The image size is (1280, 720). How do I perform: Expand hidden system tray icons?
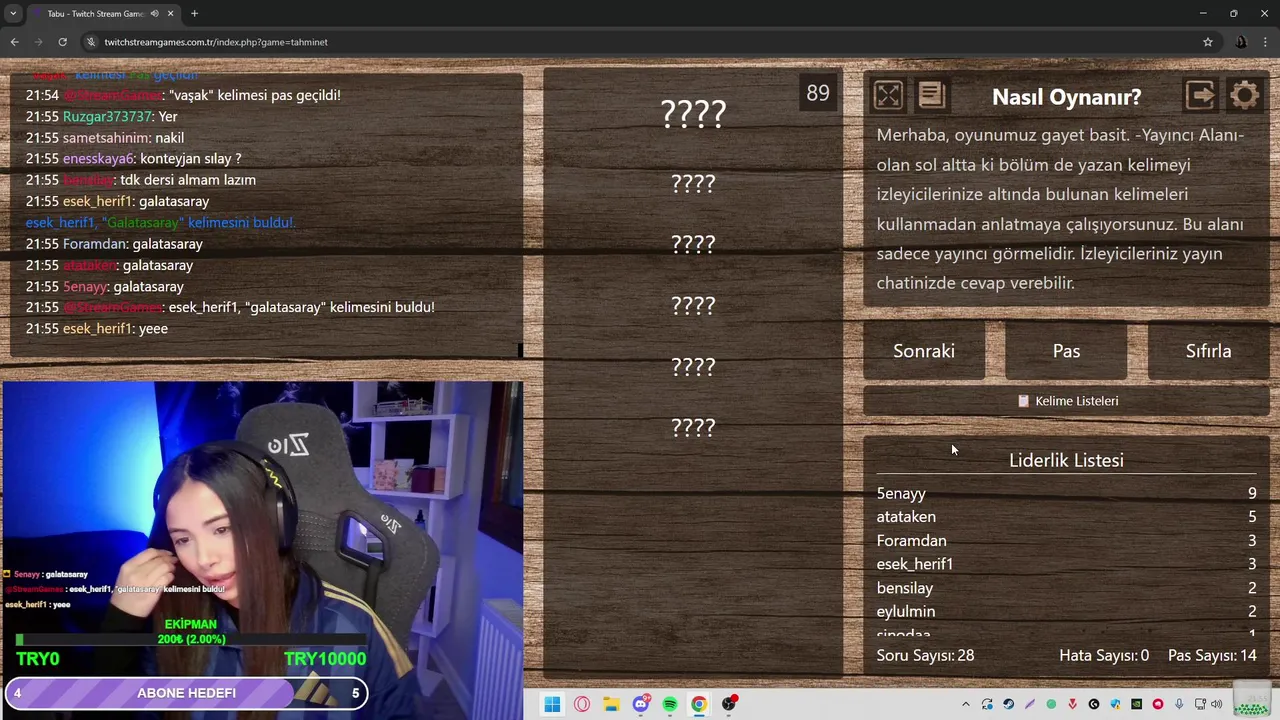click(966, 704)
